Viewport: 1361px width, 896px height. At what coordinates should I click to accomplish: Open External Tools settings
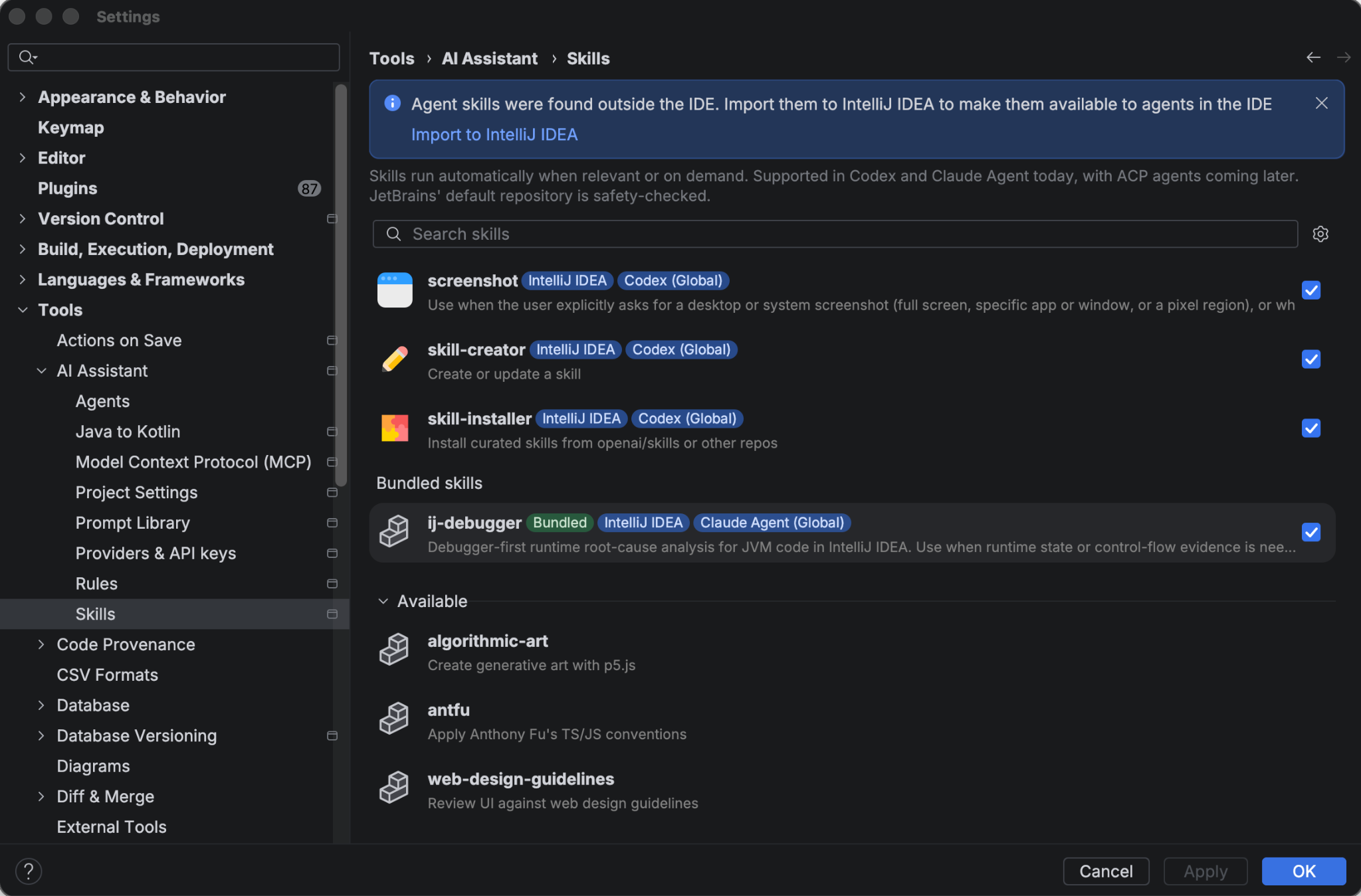112,827
